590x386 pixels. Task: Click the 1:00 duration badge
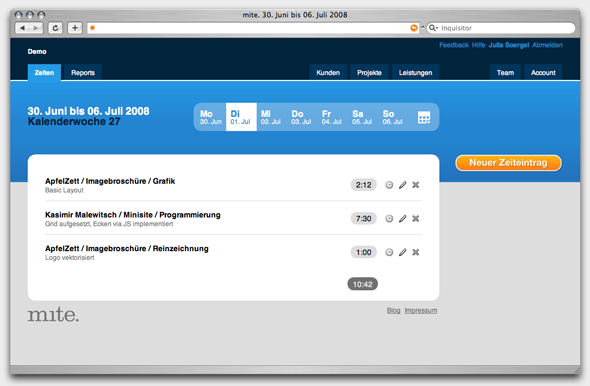[x=363, y=252]
